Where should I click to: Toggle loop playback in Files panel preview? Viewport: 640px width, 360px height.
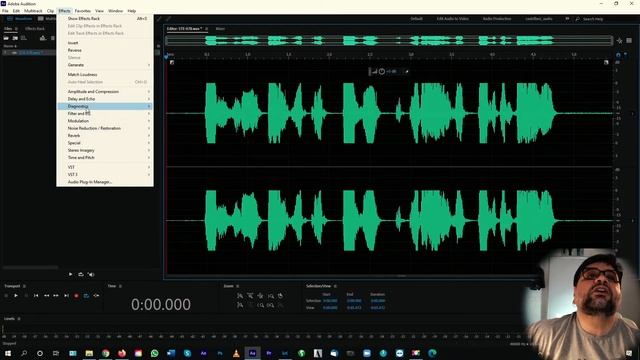[x=81, y=274]
